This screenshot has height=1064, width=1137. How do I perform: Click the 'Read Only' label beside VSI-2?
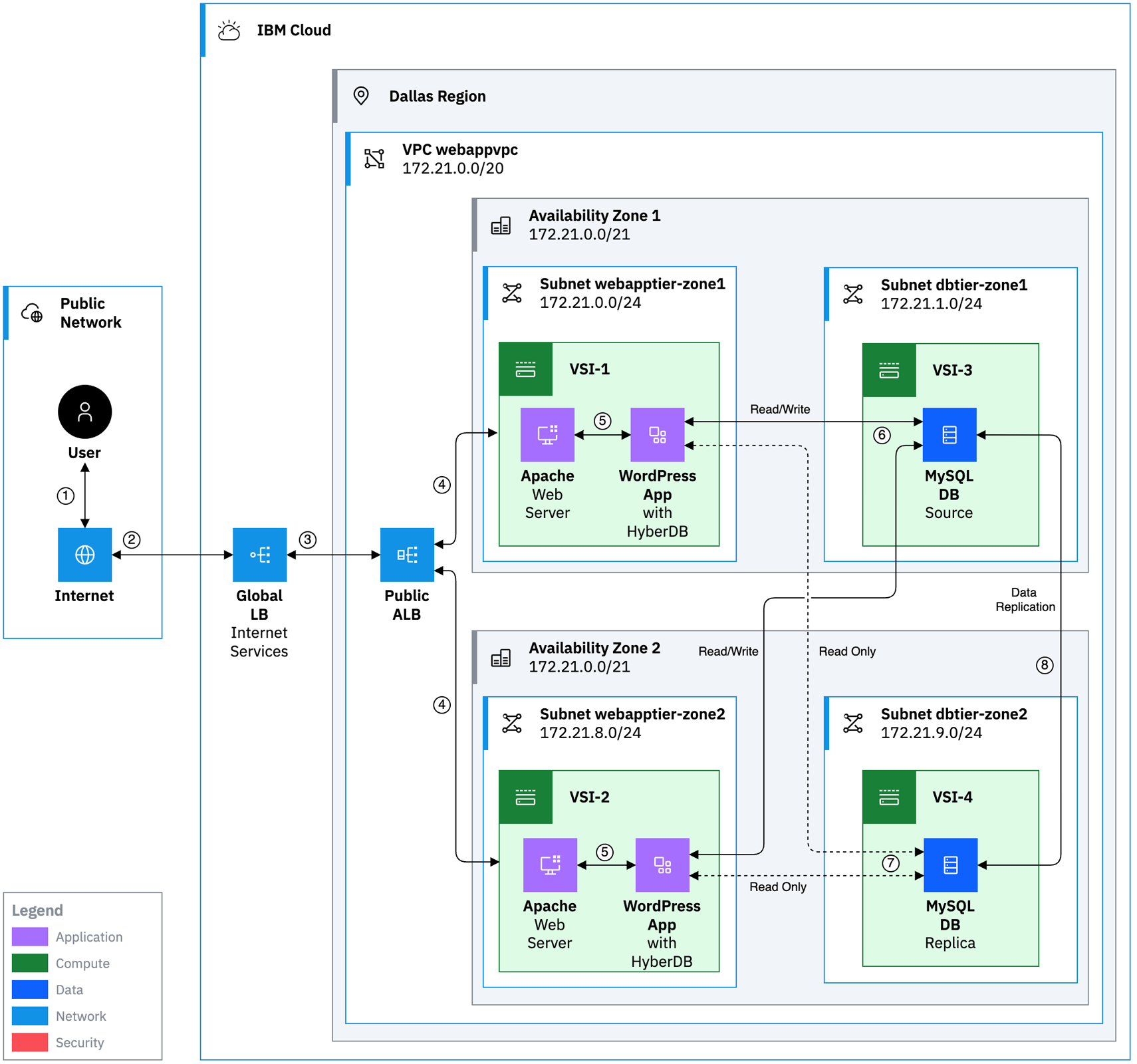[x=778, y=886]
